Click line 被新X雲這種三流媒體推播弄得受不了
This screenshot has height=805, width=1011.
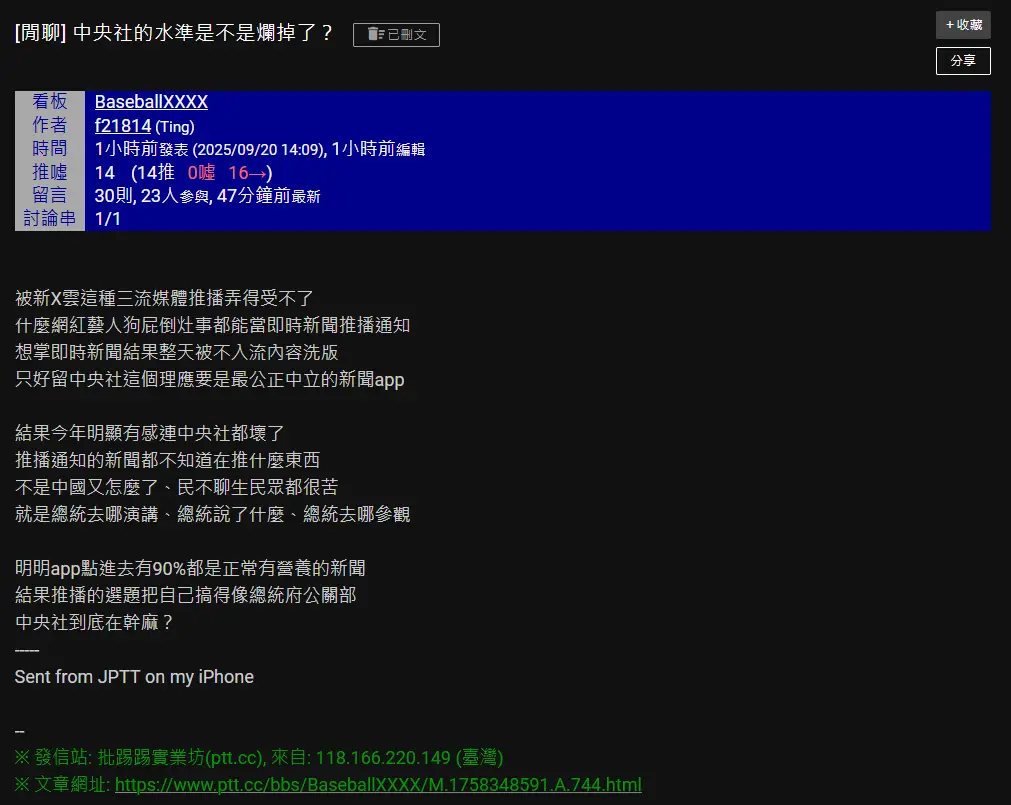(x=164, y=298)
